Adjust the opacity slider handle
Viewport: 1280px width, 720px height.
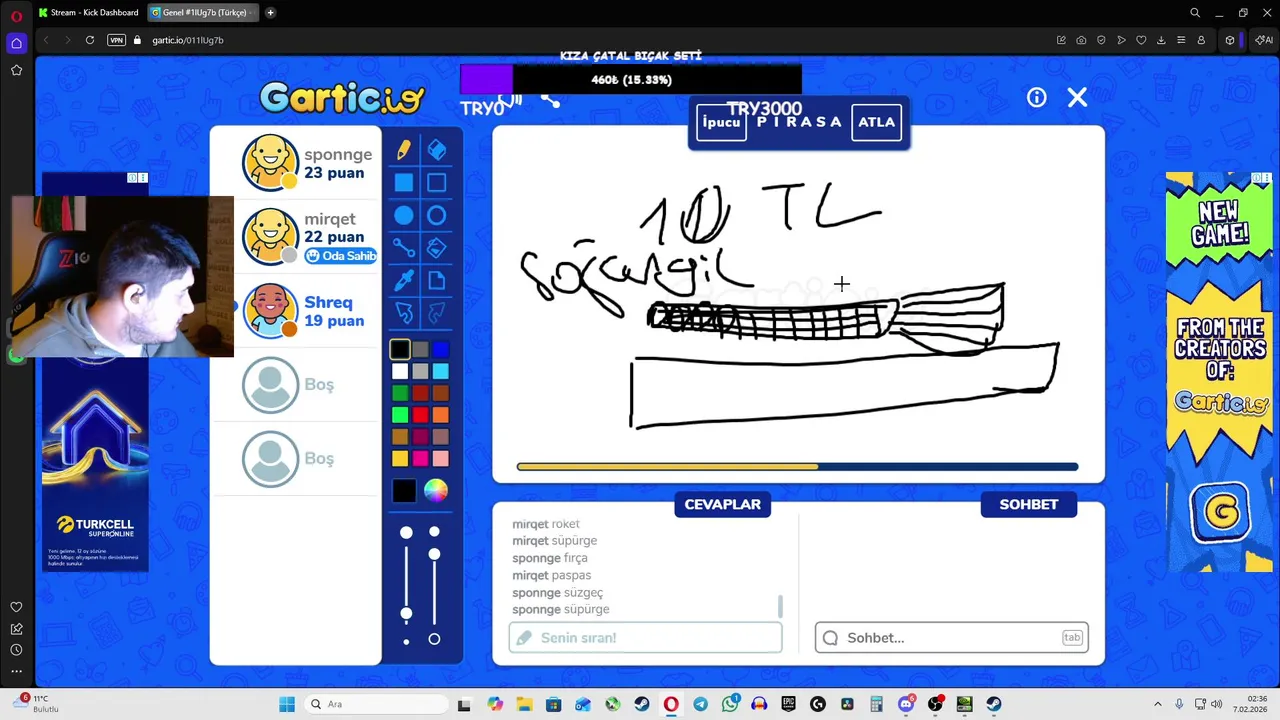coord(434,554)
